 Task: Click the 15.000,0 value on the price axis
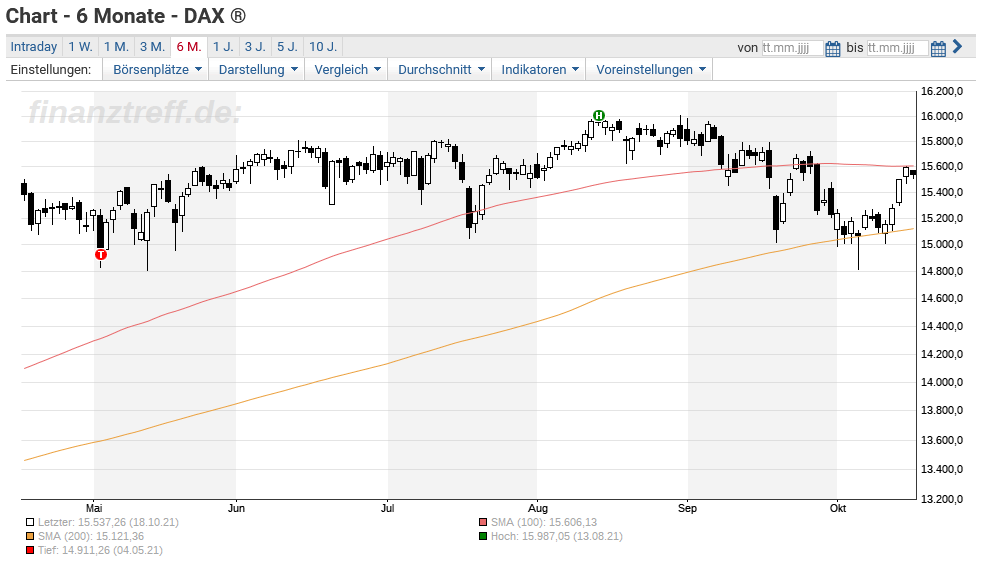coord(942,244)
